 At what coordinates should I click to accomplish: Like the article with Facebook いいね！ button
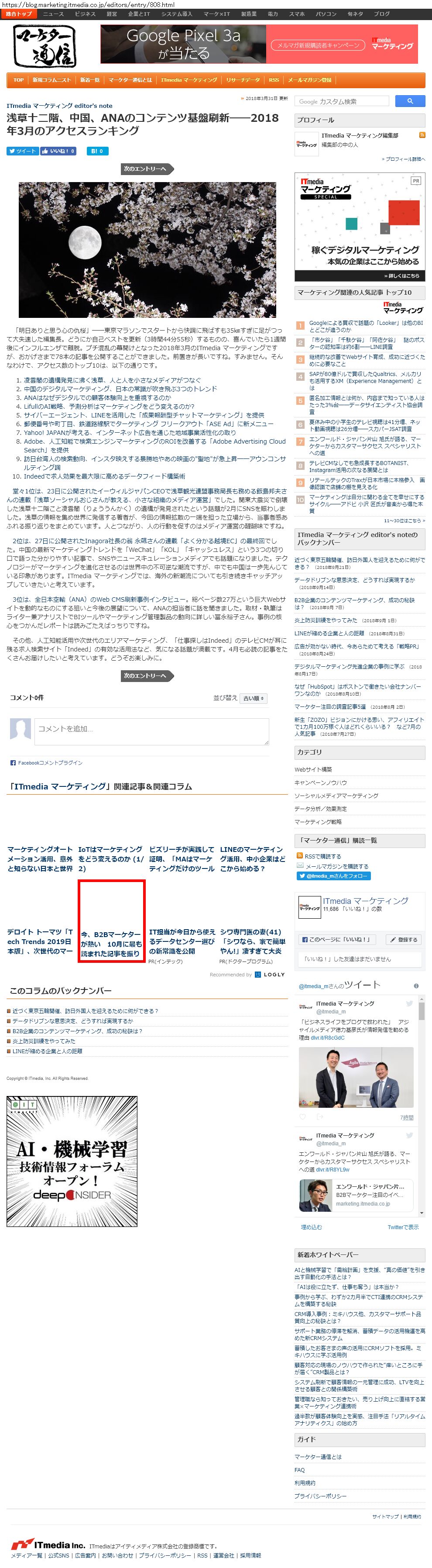58,151
